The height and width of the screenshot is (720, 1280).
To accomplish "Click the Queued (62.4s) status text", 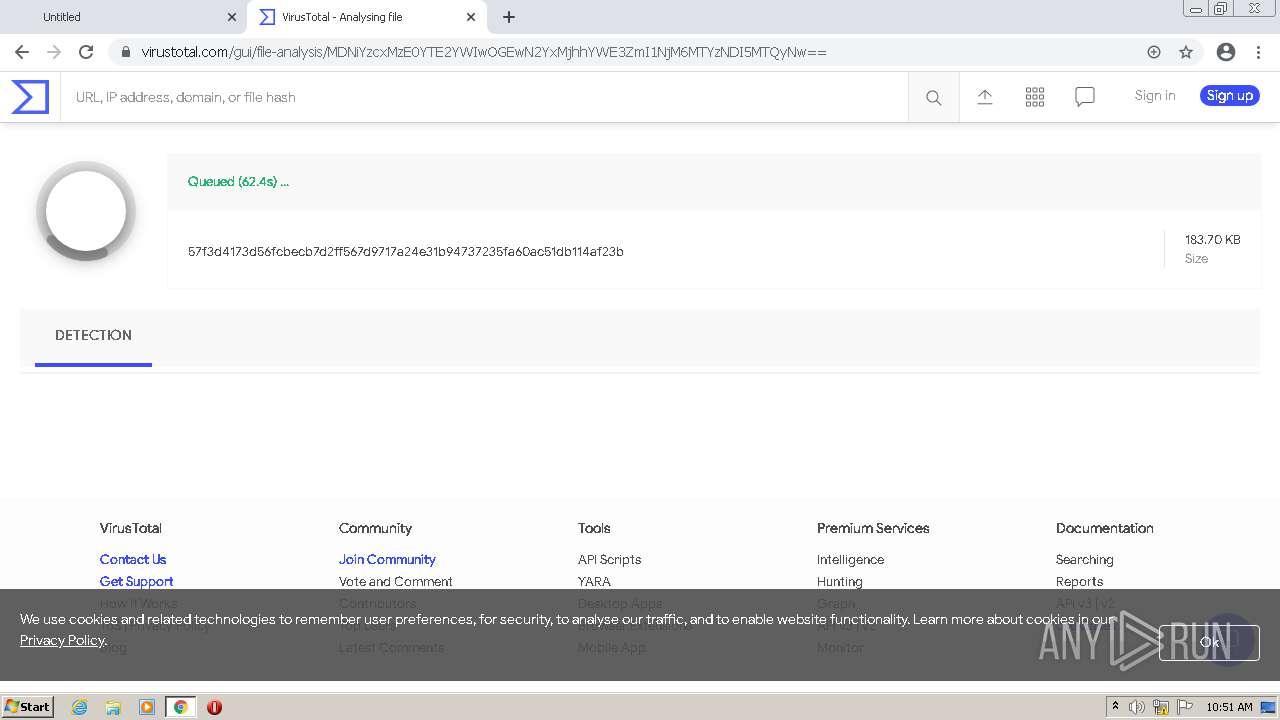I will click(x=238, y=182).
